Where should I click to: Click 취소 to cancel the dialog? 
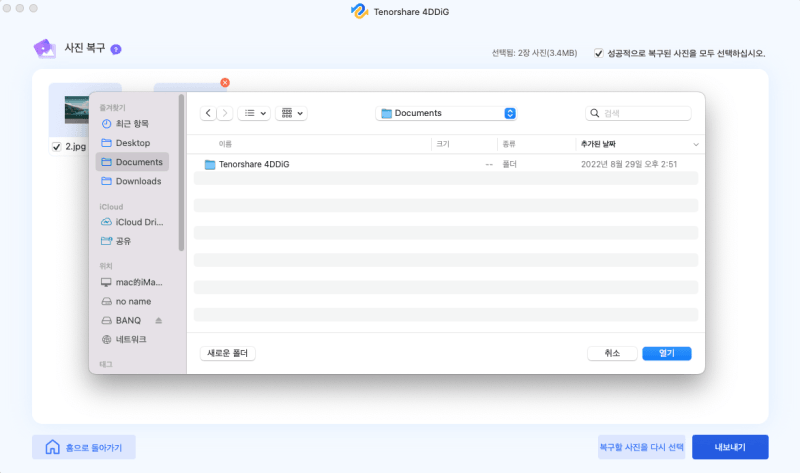coord(612,353)
